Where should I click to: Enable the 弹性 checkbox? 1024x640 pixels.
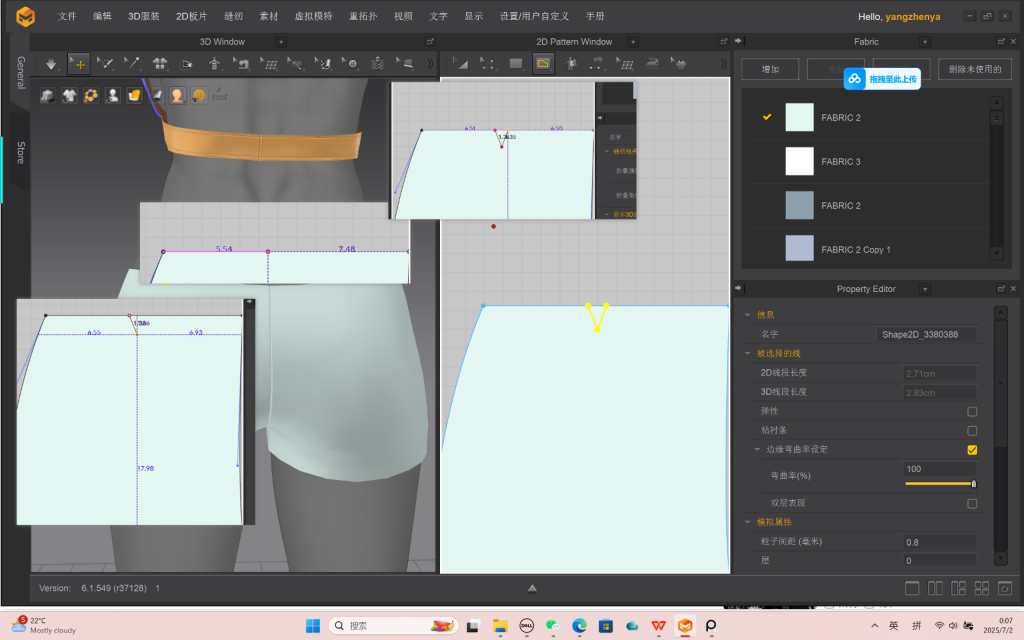972,411
